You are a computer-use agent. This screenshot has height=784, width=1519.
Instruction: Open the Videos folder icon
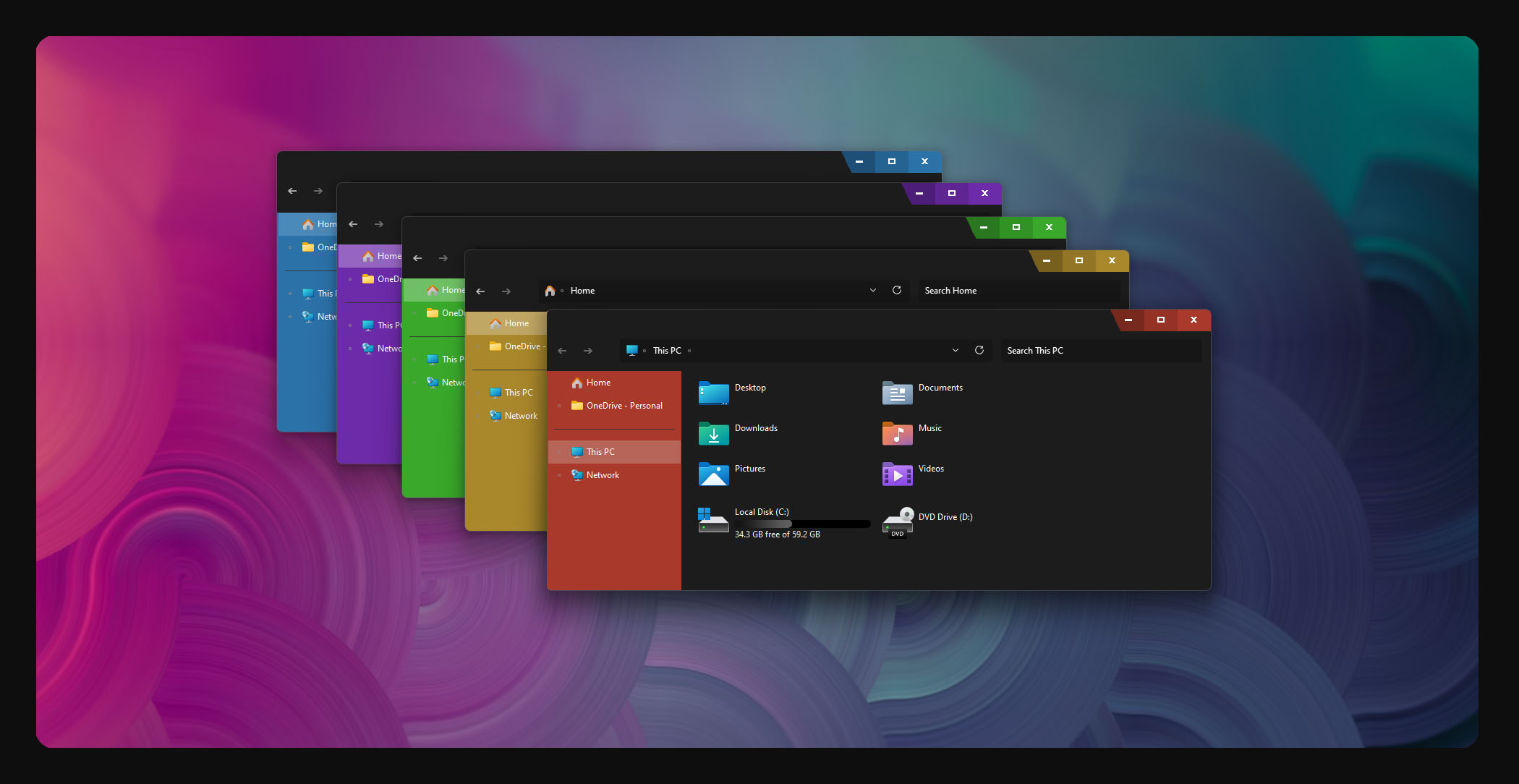[897, 474]
